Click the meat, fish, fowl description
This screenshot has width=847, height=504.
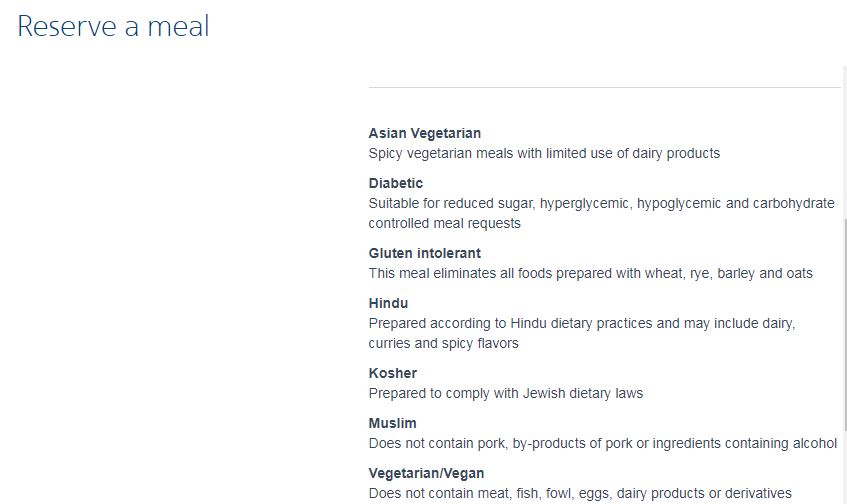tap(580, 493)
